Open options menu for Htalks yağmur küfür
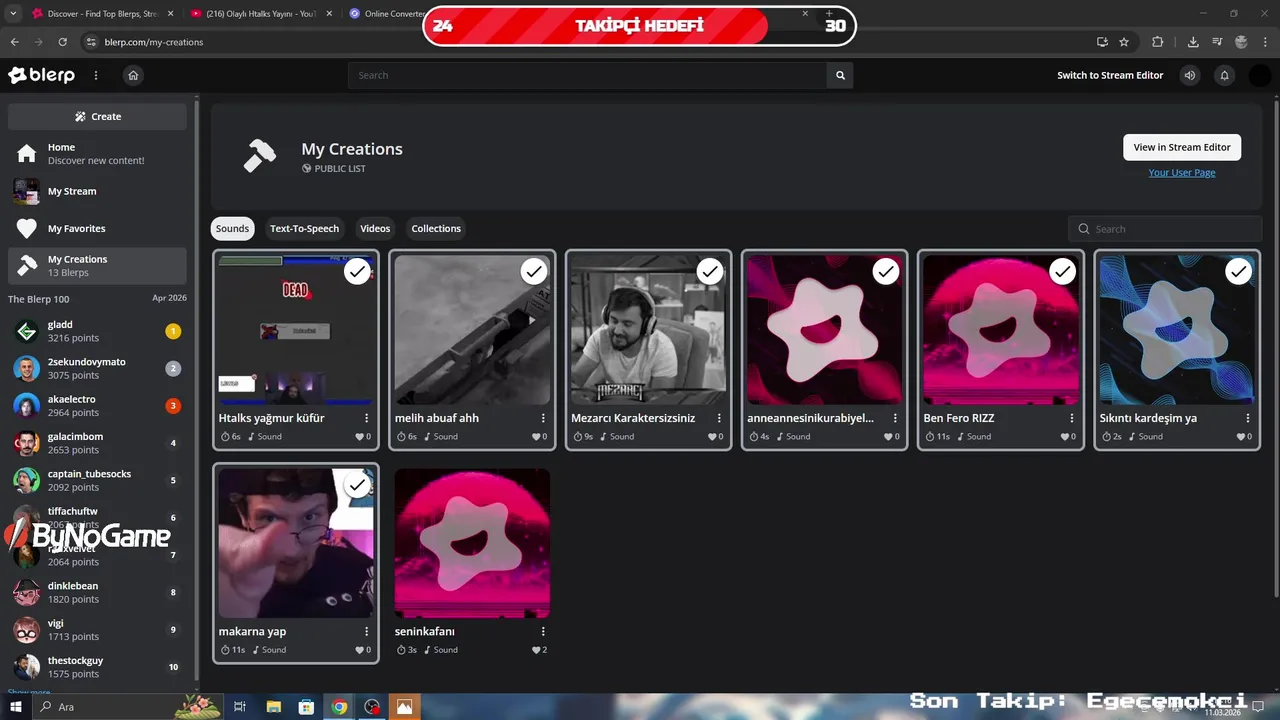 pyautogui.click(x=367, y=418)
